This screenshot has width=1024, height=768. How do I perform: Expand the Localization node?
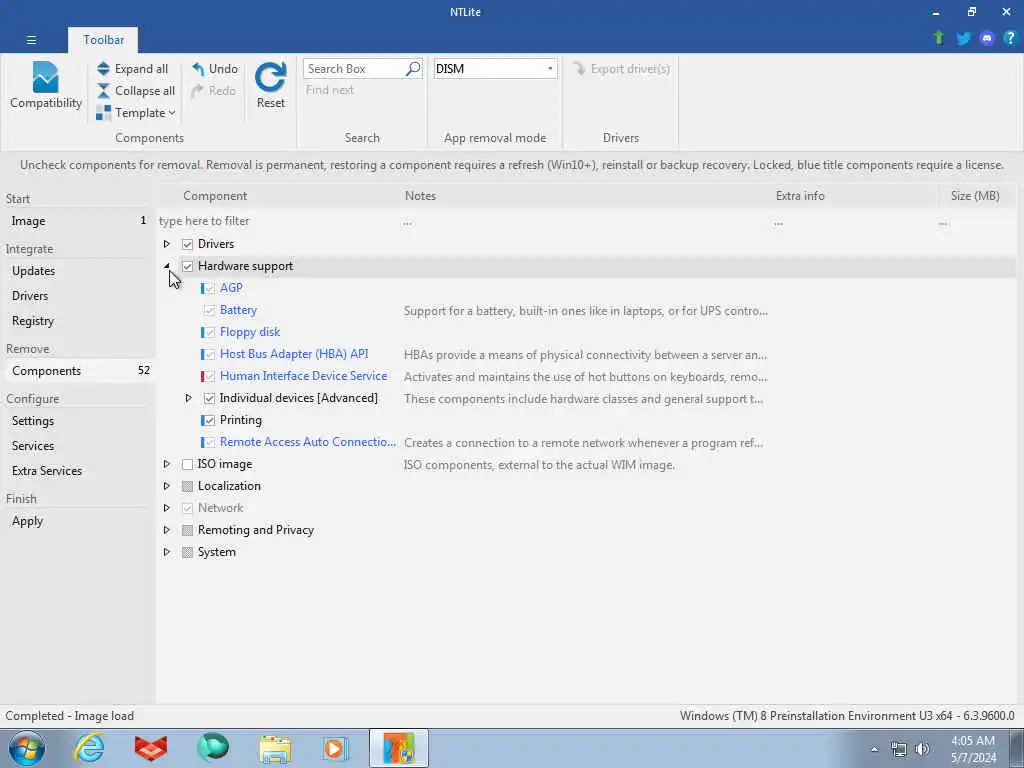tap(167, 486)
